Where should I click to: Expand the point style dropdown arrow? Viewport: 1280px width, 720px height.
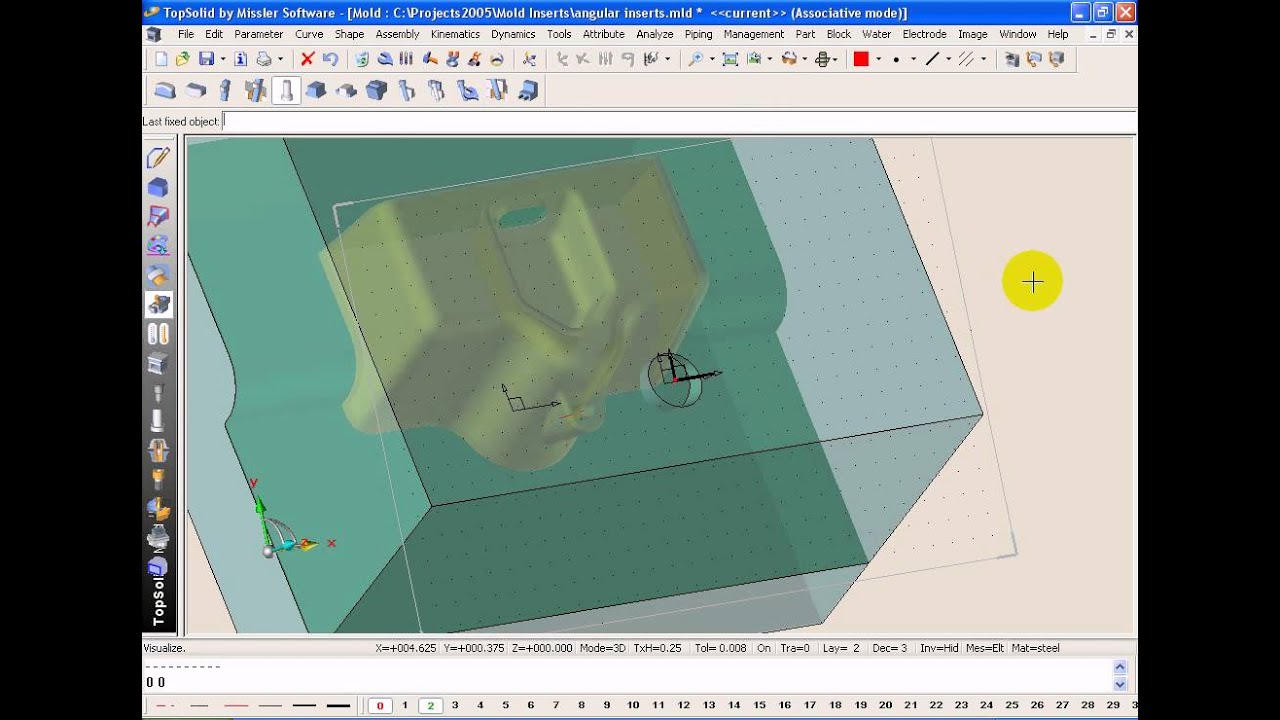click(x=913, y=59)
